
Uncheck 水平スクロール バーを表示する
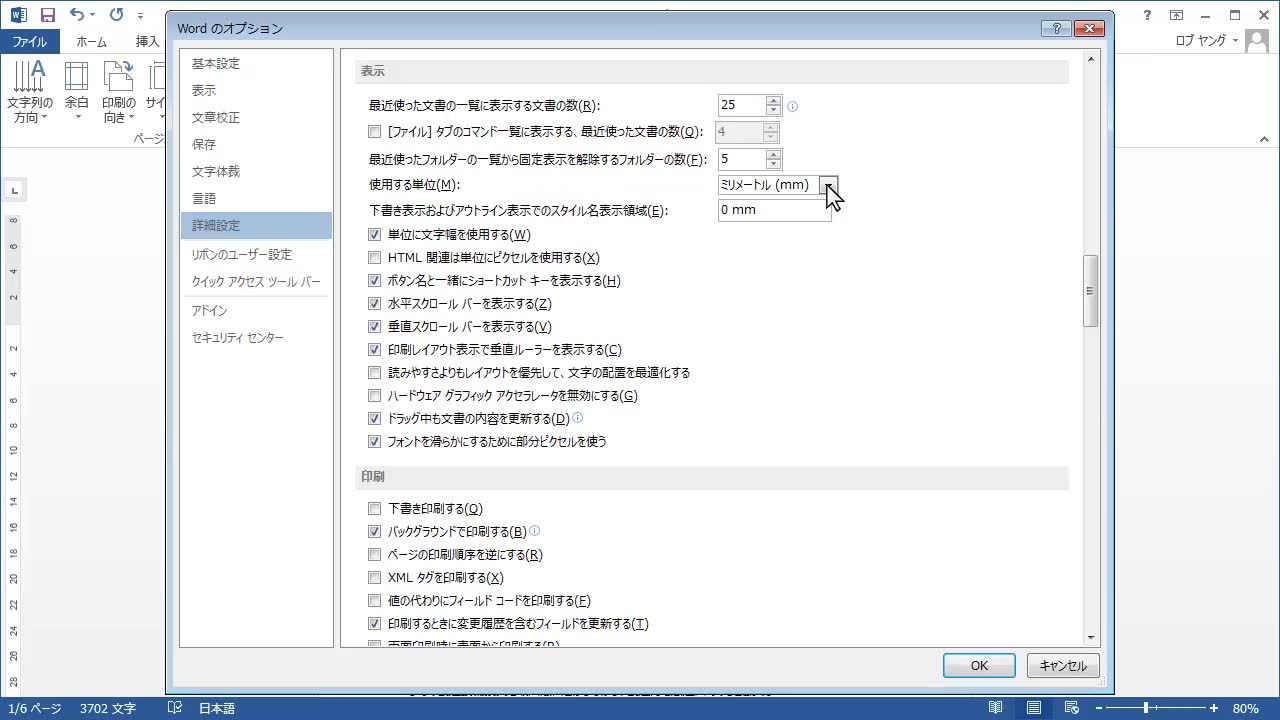[x=375, y=304]
